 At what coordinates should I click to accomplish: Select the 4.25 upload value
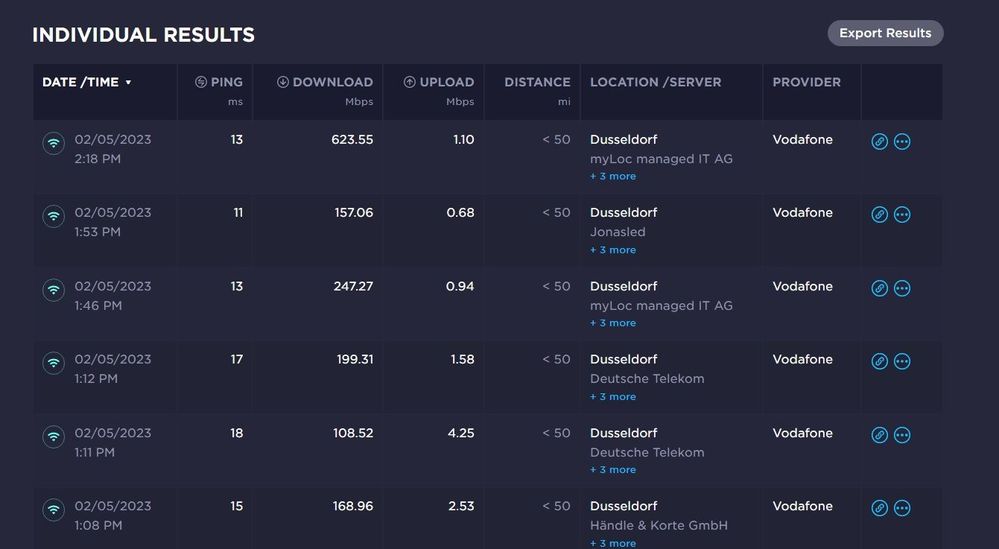pos(461,433)
